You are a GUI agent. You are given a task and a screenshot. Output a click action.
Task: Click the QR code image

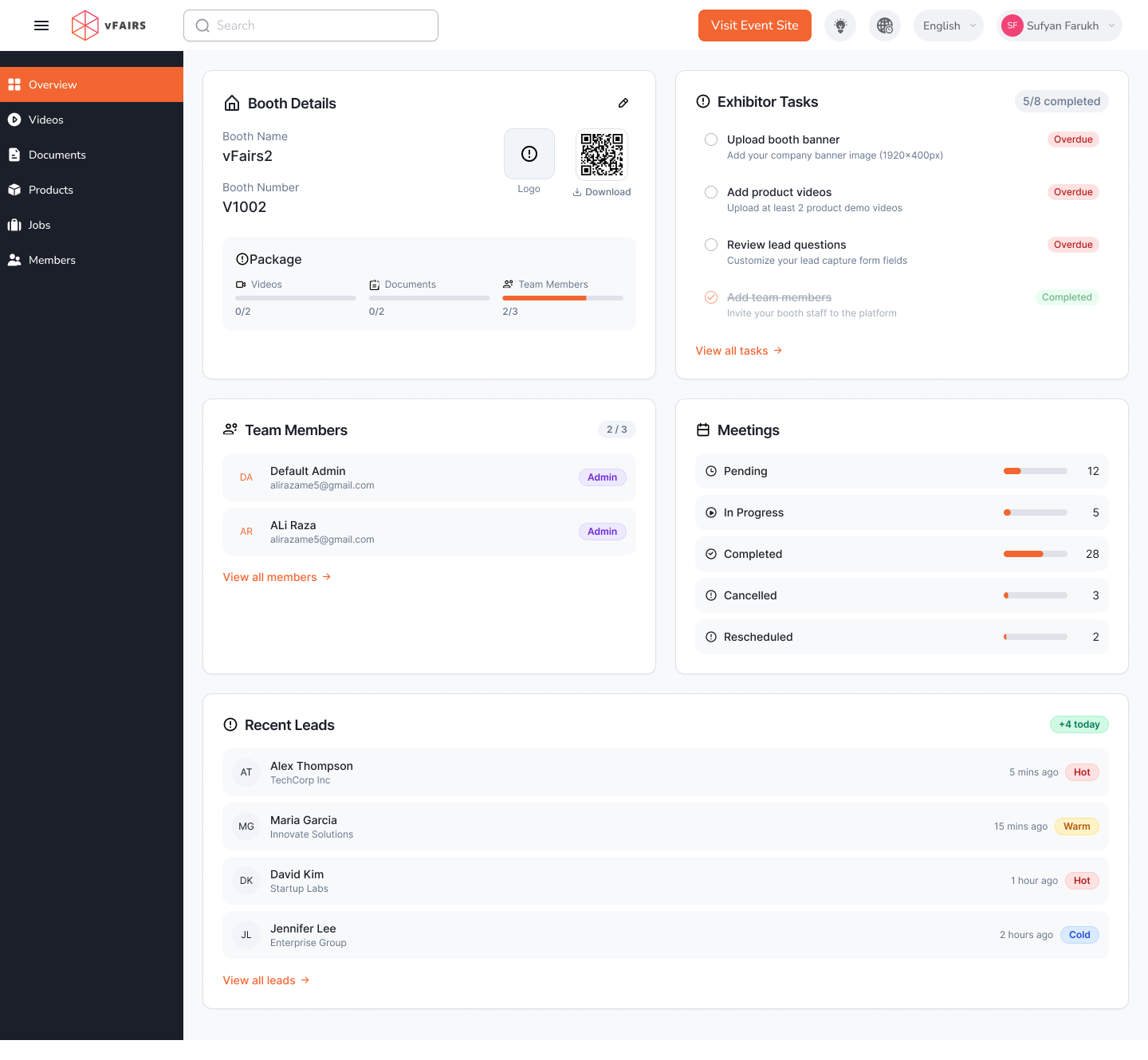pos(602,155)
